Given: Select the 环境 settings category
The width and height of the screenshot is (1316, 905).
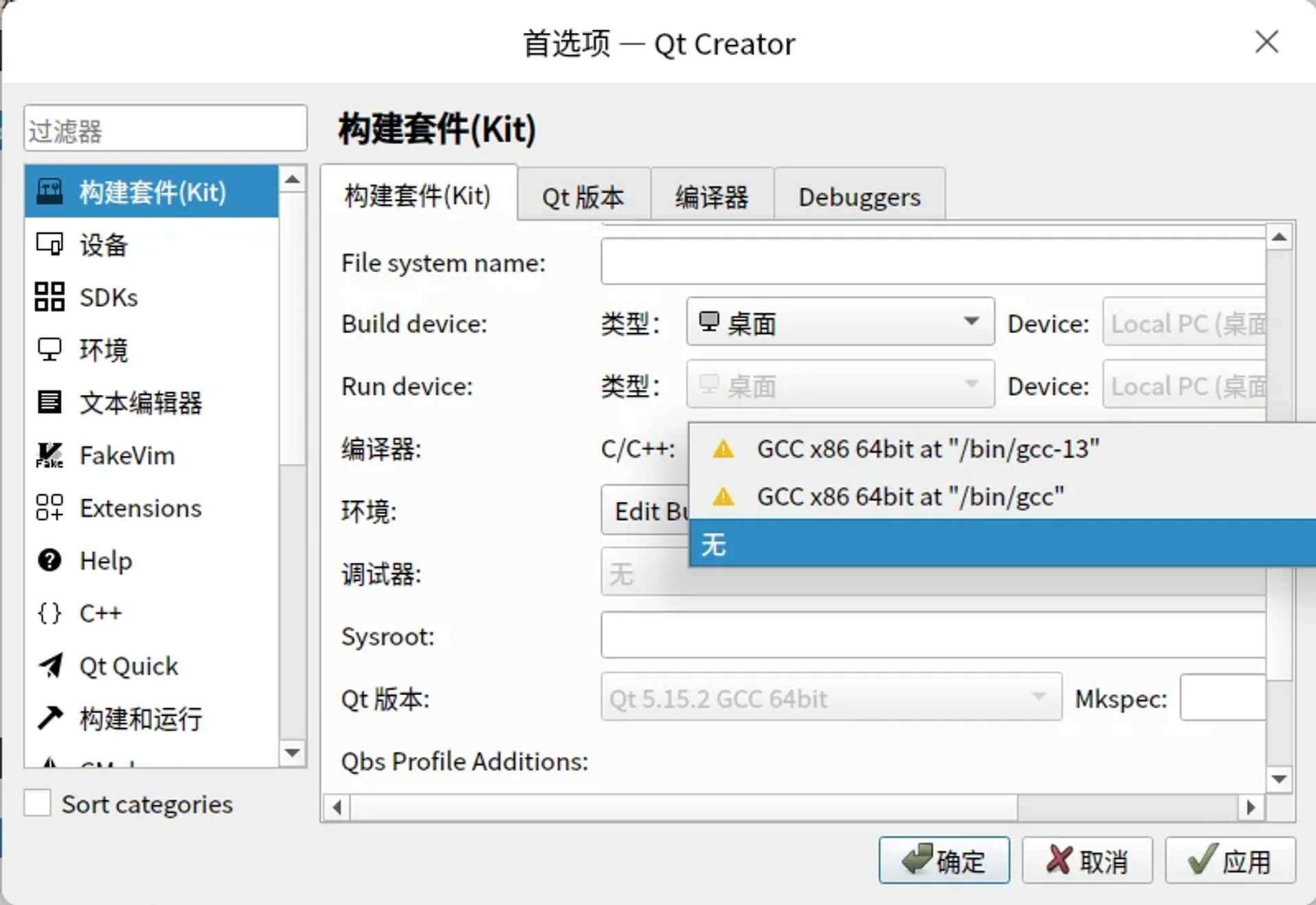Looking at the screenshot, I should click(x=103, y=350).
